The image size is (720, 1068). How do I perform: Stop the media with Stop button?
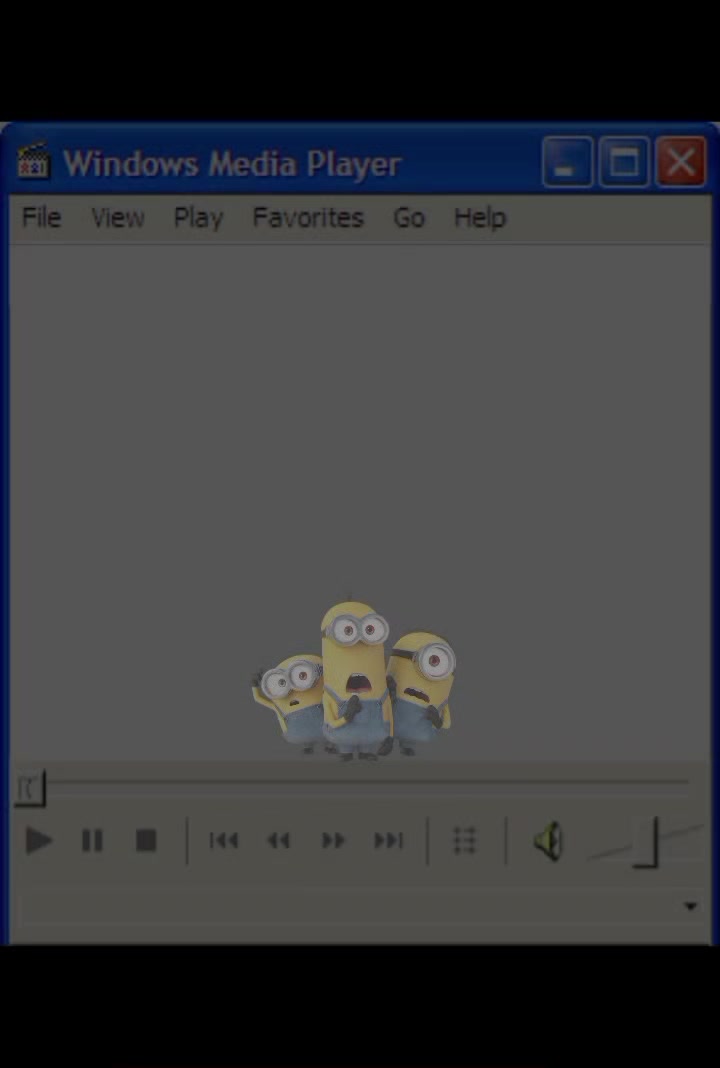[x=146, y=841]
